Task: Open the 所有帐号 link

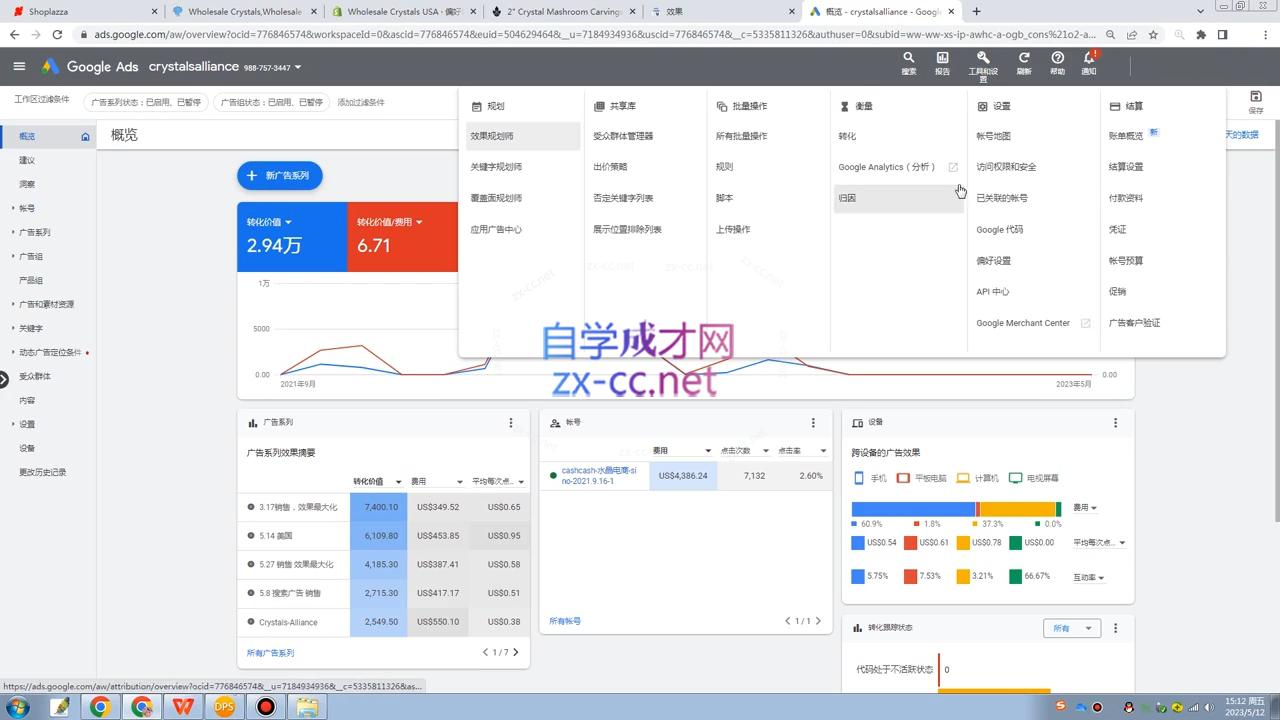Action: tap(565, 621)
